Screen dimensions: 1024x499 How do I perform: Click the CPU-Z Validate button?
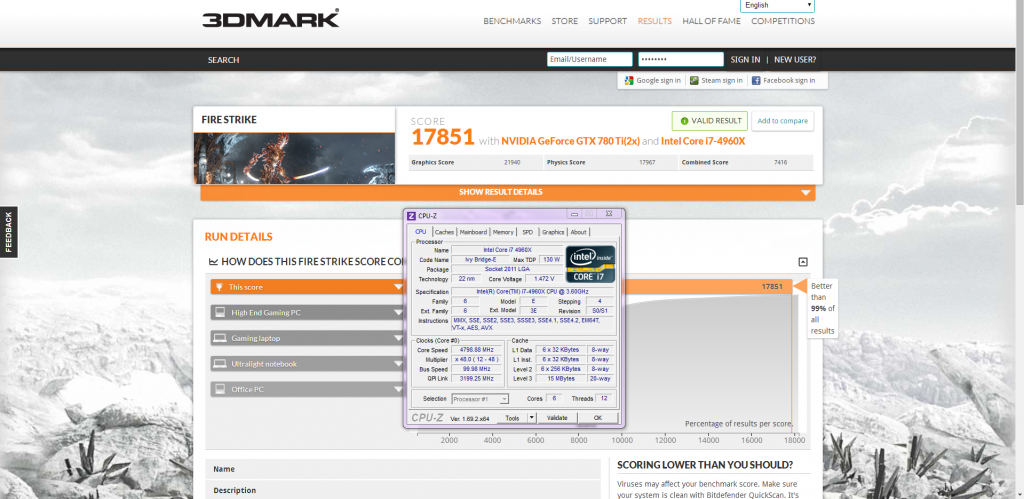(x=557, y=417)
